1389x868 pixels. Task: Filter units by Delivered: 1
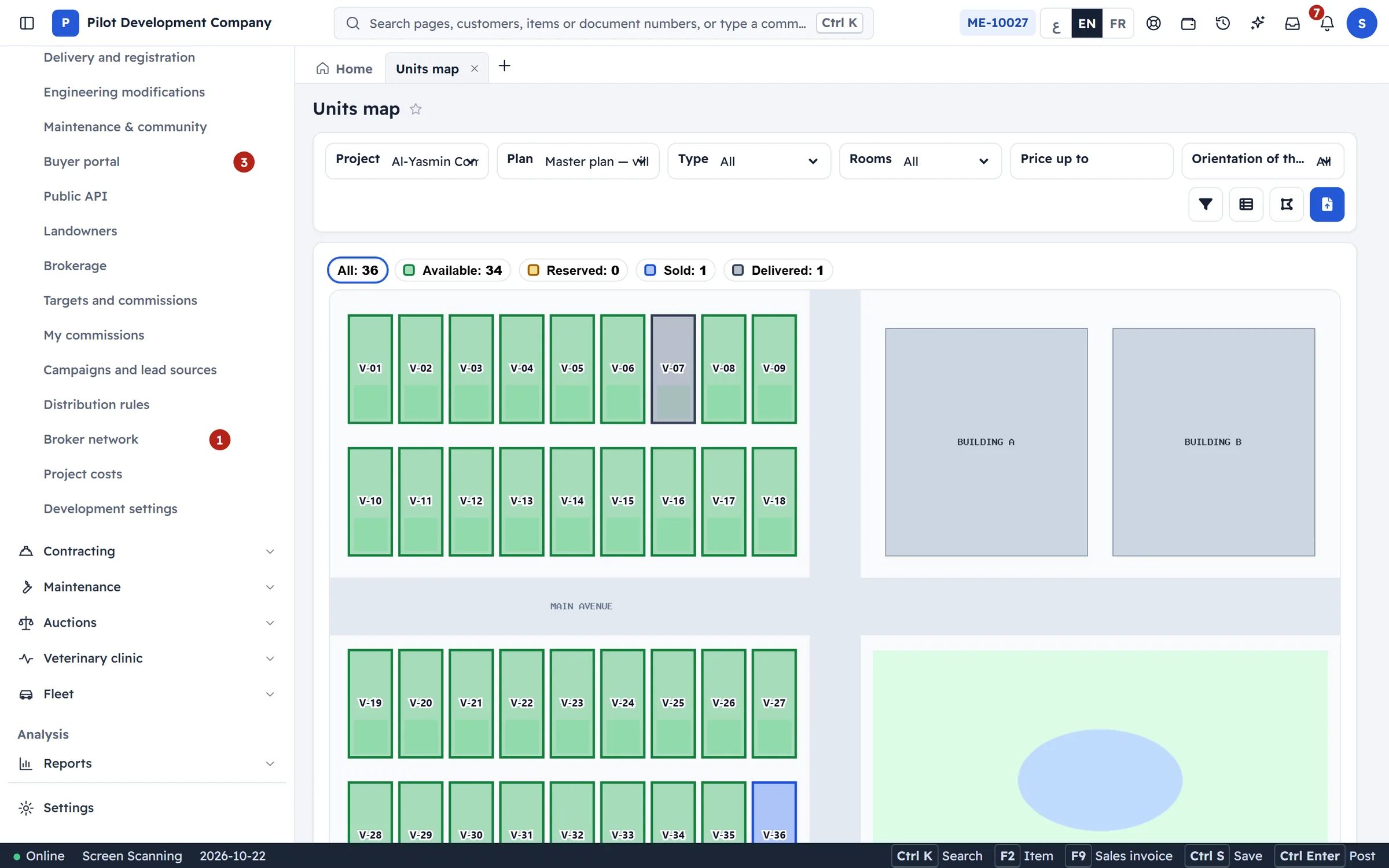(778, 270)
